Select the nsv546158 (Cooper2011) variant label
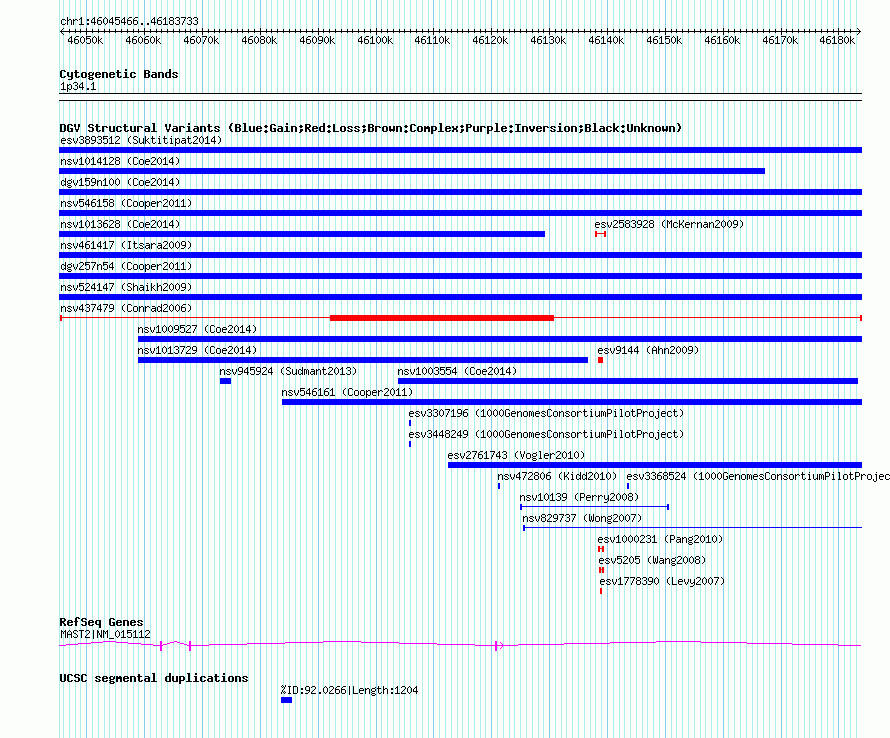The image size is (890, 738). click(x=126, y=203)
